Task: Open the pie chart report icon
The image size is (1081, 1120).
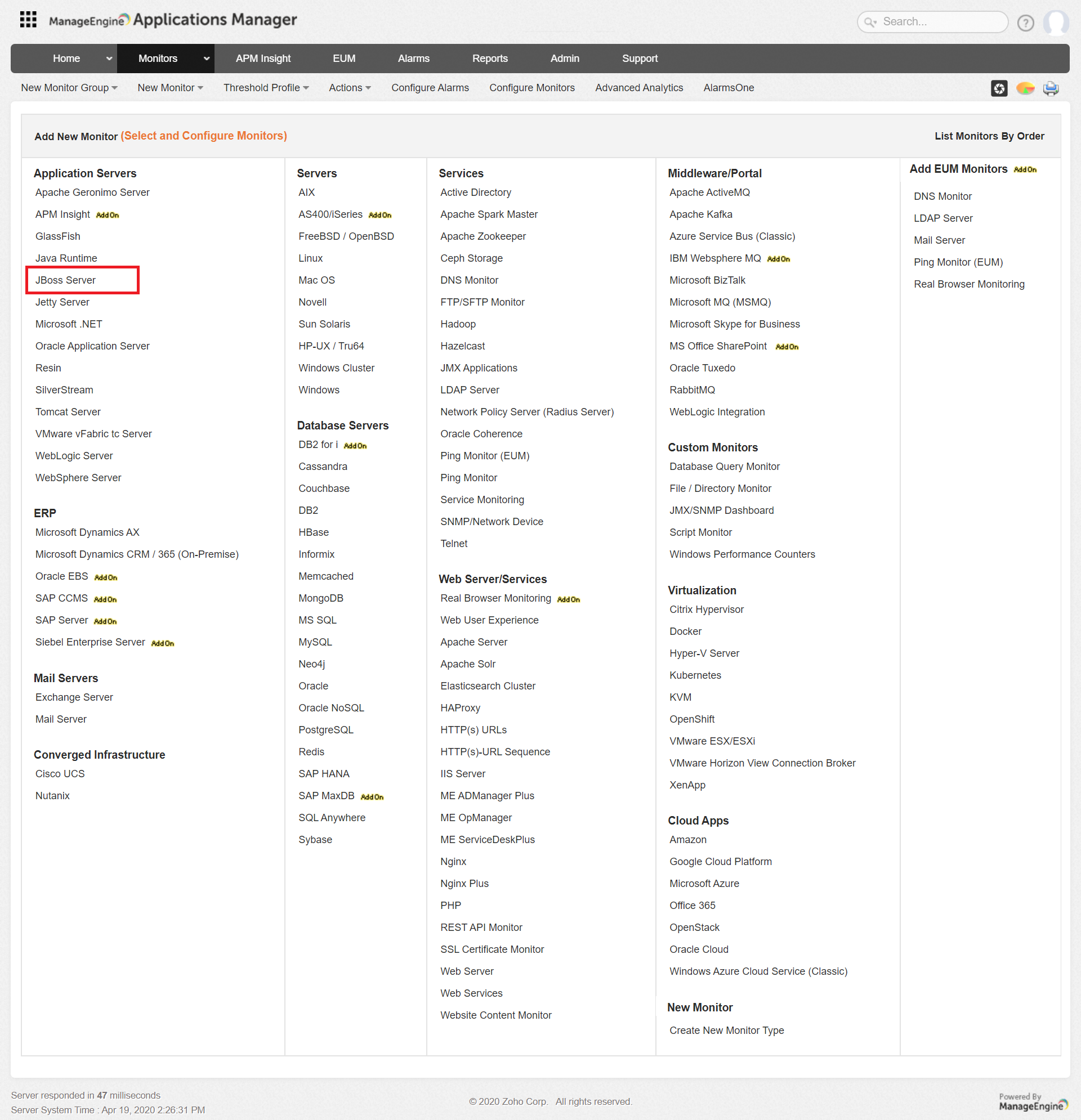Action: coord(1025,88)
